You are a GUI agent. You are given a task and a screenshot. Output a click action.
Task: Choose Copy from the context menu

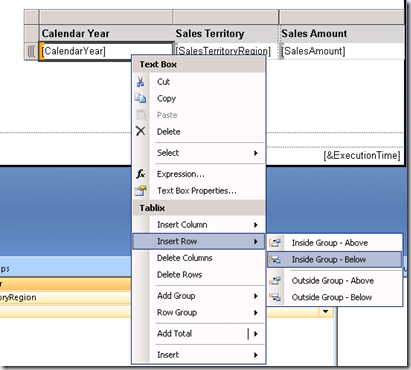click(x=199, y=98)
